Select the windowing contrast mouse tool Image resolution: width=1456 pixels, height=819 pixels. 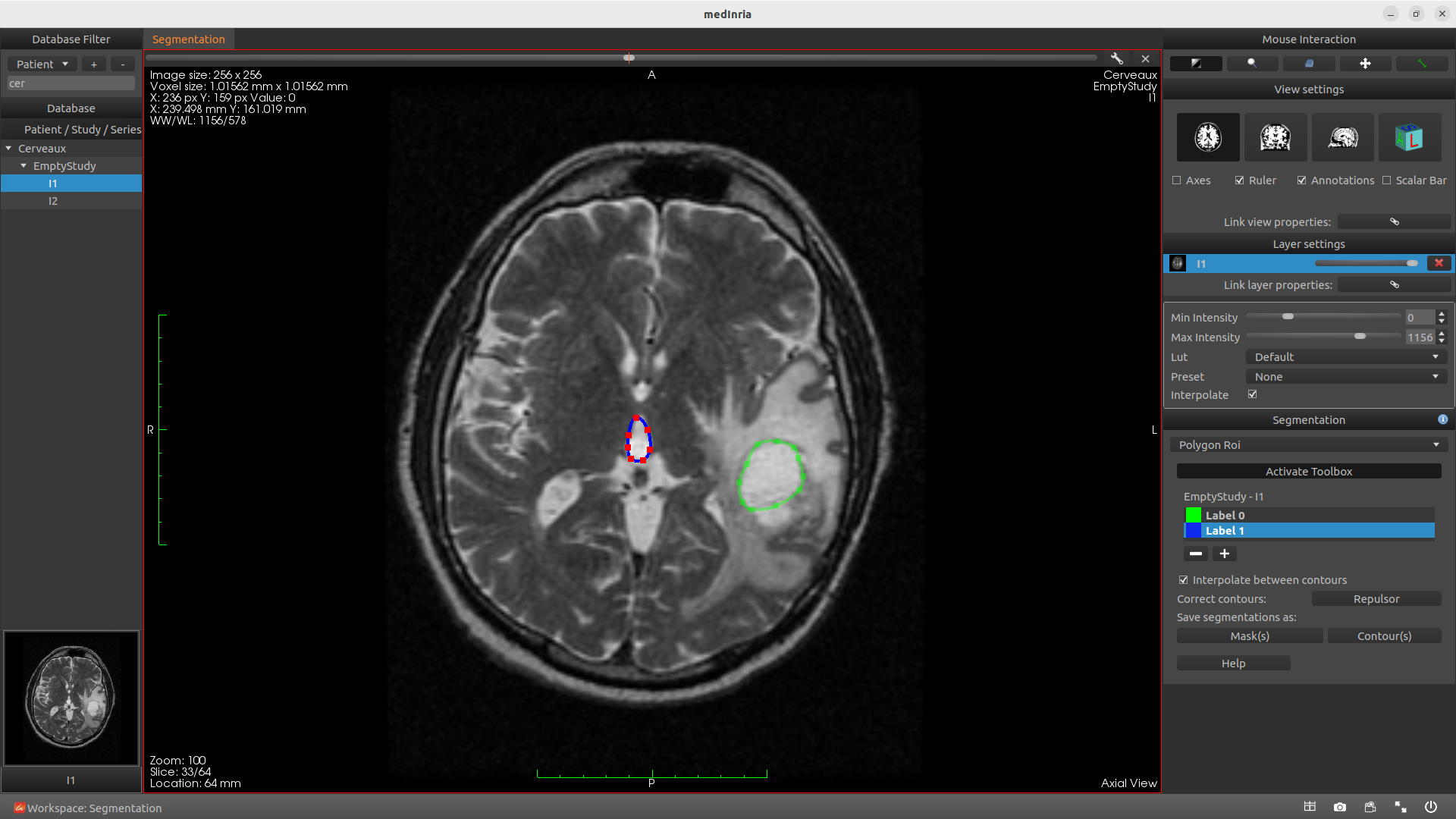pos(1196,64)
